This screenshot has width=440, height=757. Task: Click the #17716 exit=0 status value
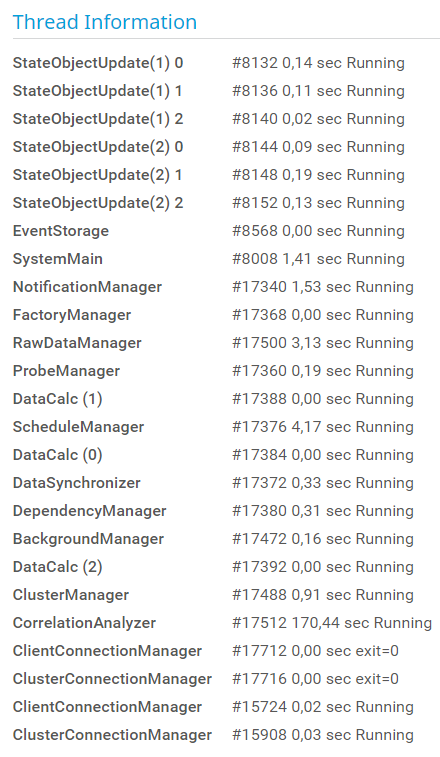[315, 679]
